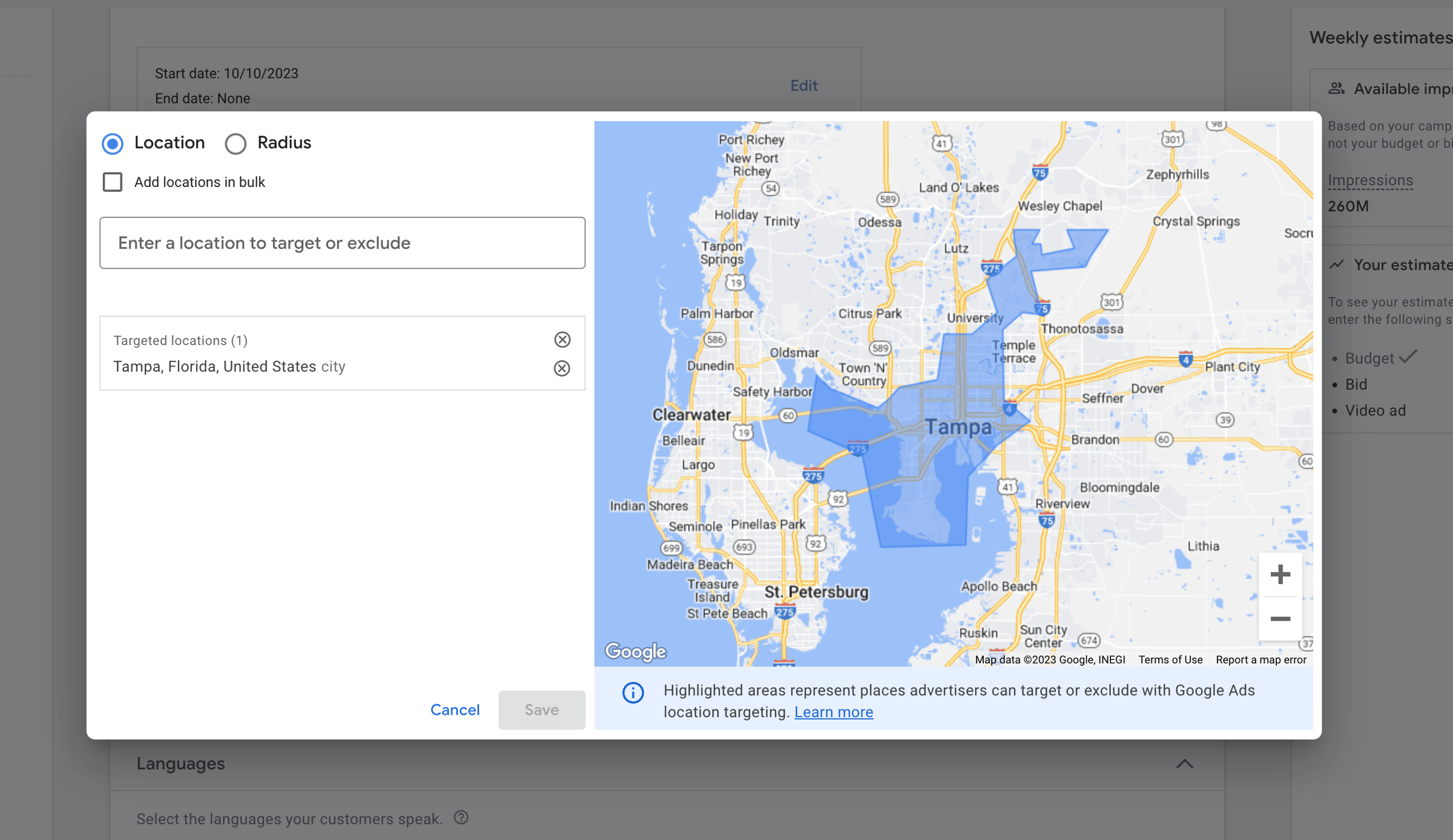This screenshot has width=1453, height=840.
Task: Click Report a map error link
Action: 1260,660
